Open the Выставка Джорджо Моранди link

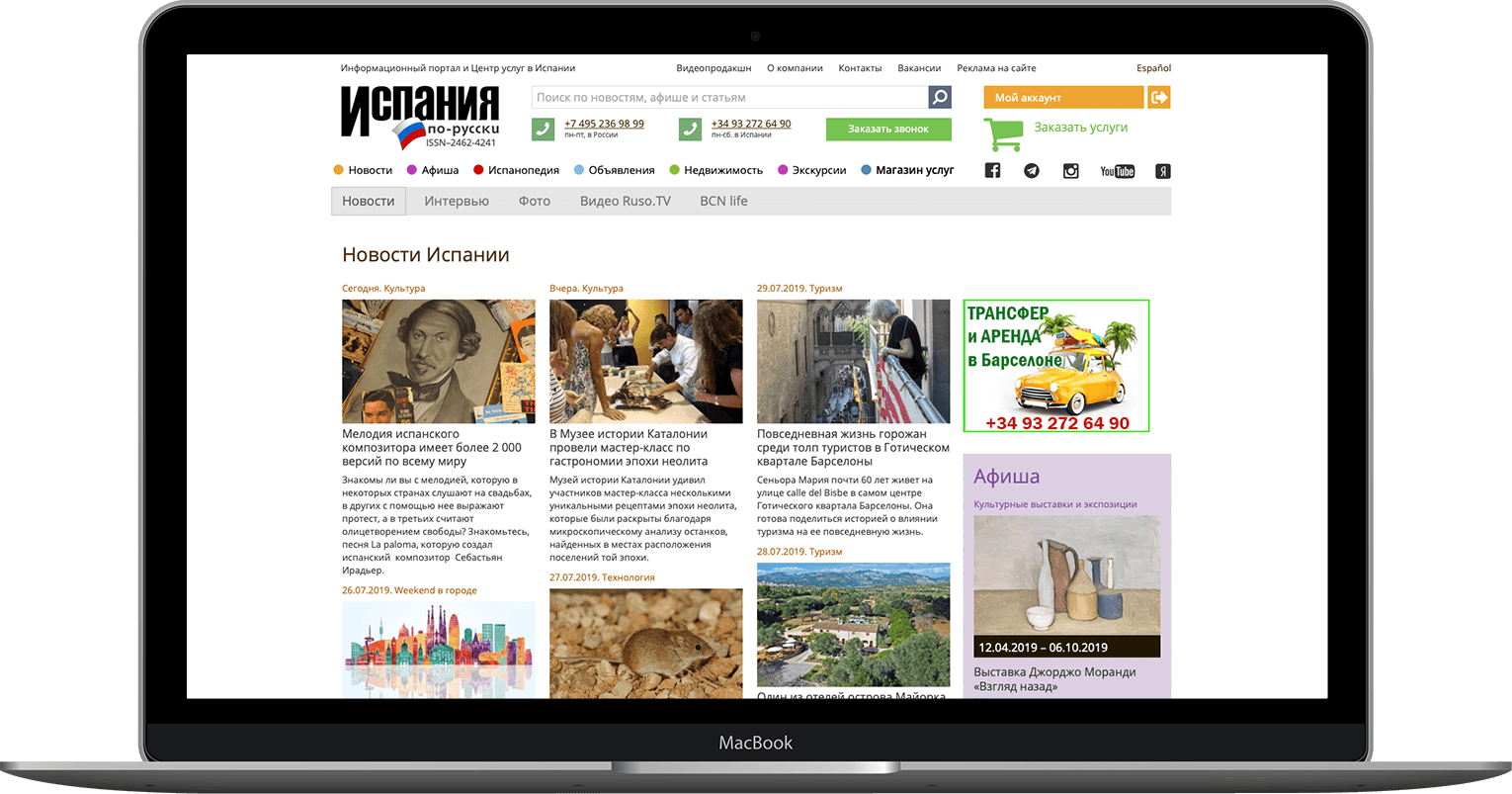pyautogui.click(x=1054, y=679)
